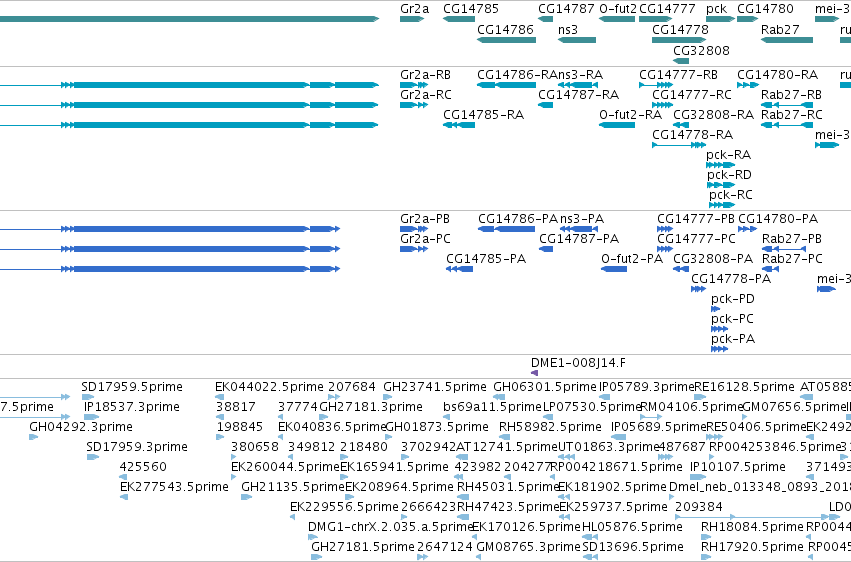Click the SD13696.5prime EST label
Image resolution: width=851 pixels, height=562 pixels.
pyautogui.click(x=633, y=547)
